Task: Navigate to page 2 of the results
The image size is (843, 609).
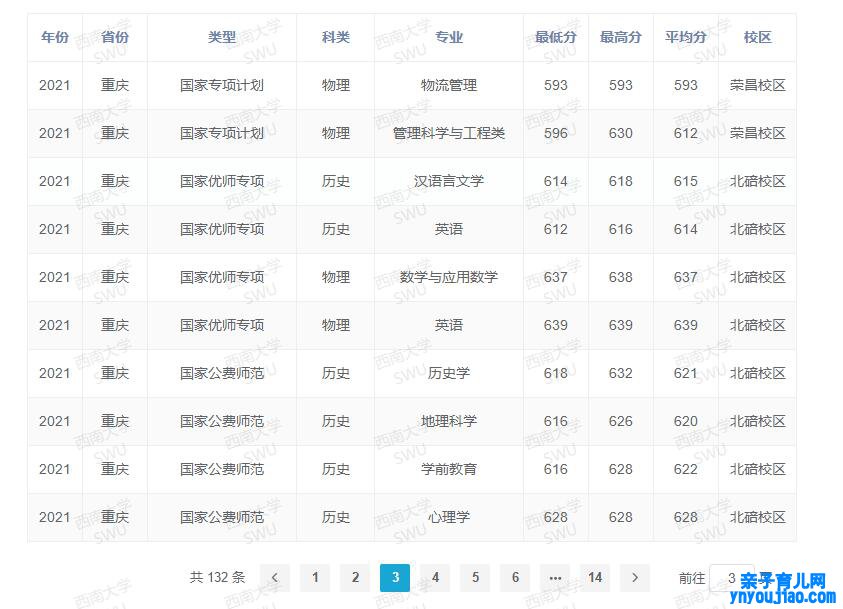Action: [x=355, y=578]
